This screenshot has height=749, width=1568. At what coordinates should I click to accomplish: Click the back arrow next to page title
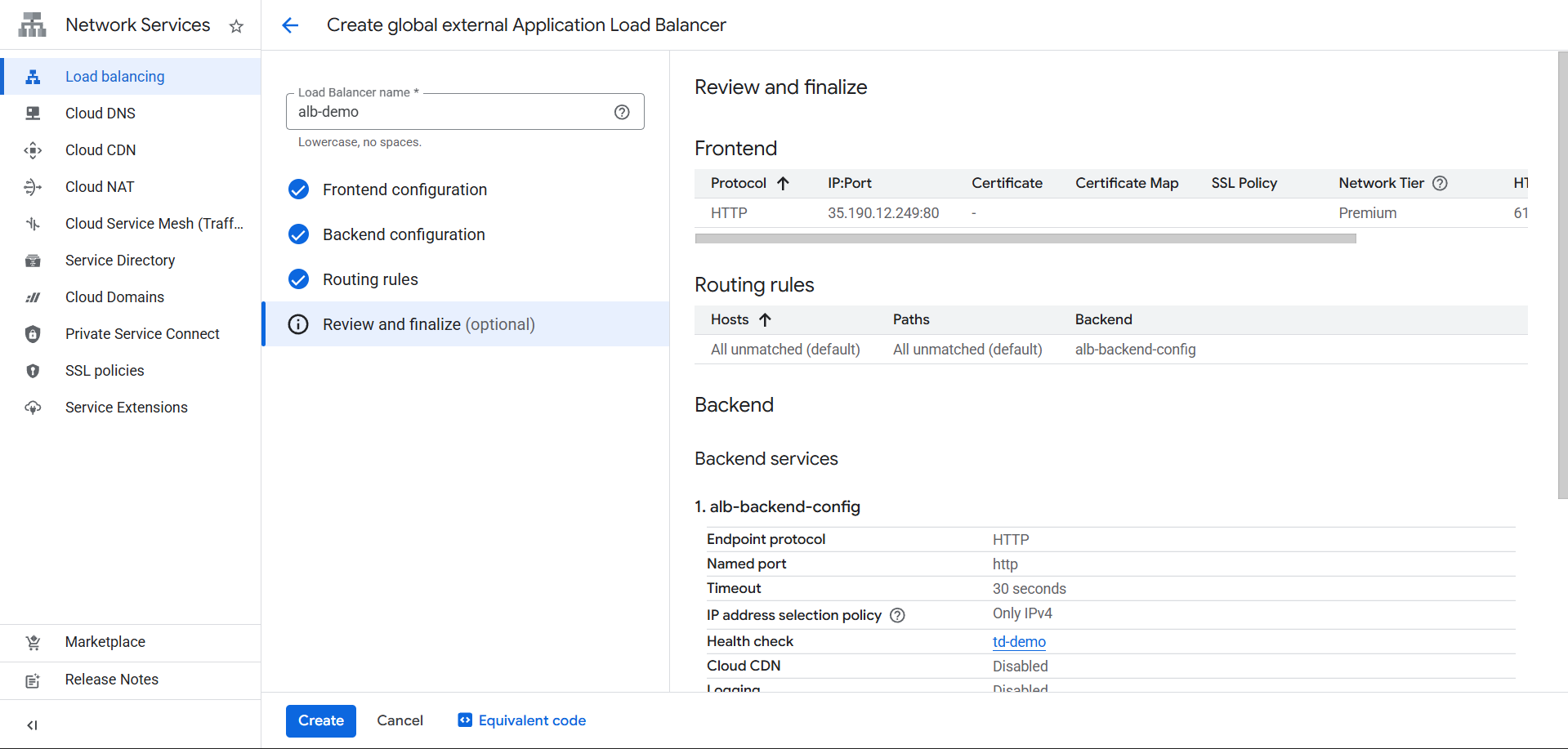[x=290, y=25]
